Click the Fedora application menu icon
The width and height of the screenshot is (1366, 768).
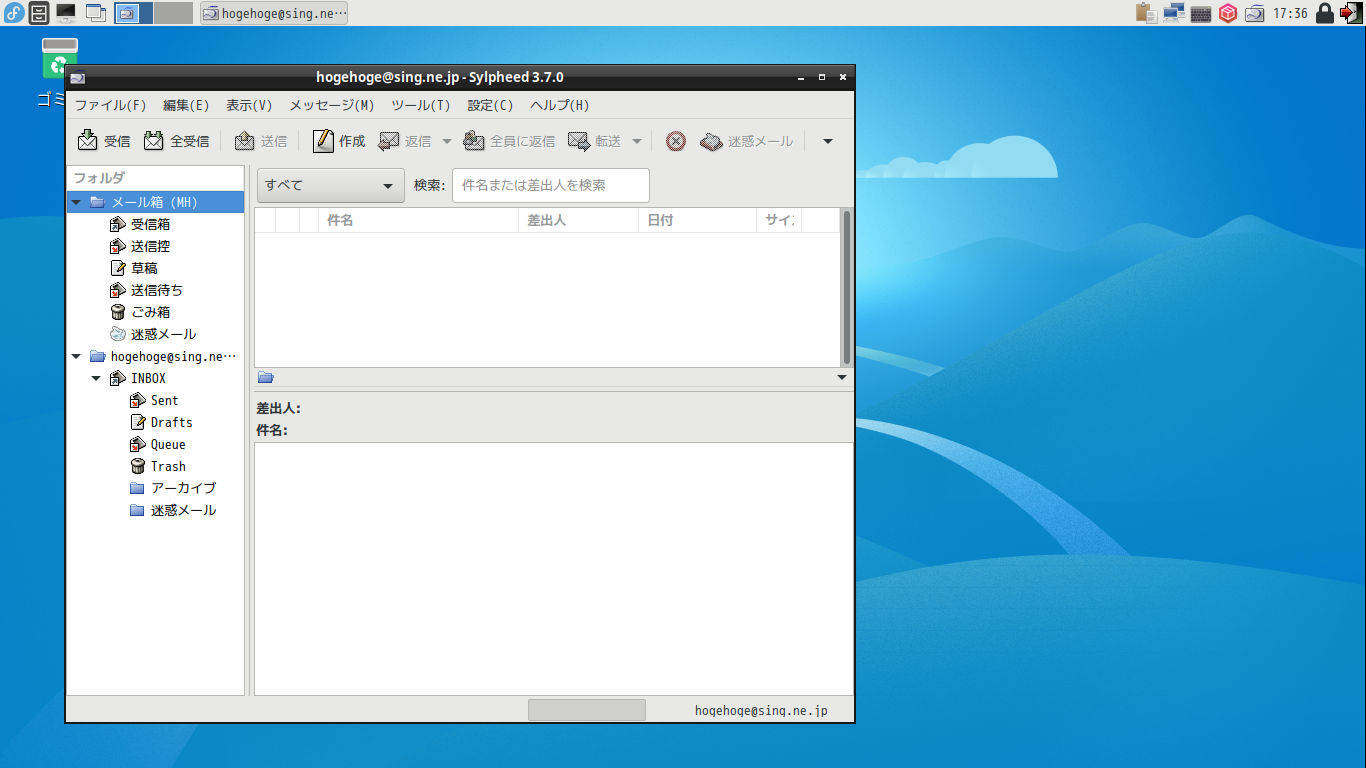point(14,13)
